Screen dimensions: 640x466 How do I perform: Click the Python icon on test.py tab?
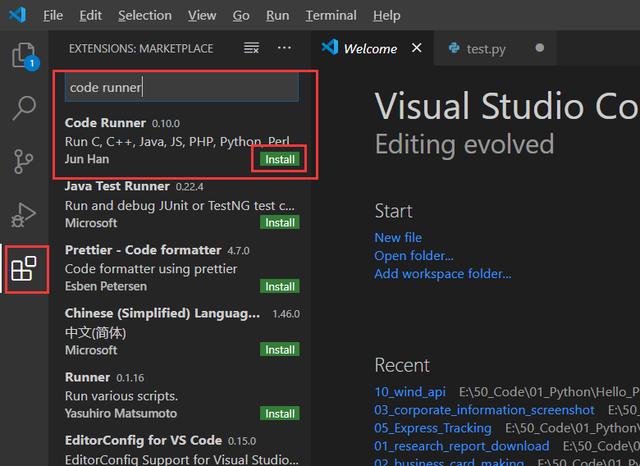(x=454, y=48)
